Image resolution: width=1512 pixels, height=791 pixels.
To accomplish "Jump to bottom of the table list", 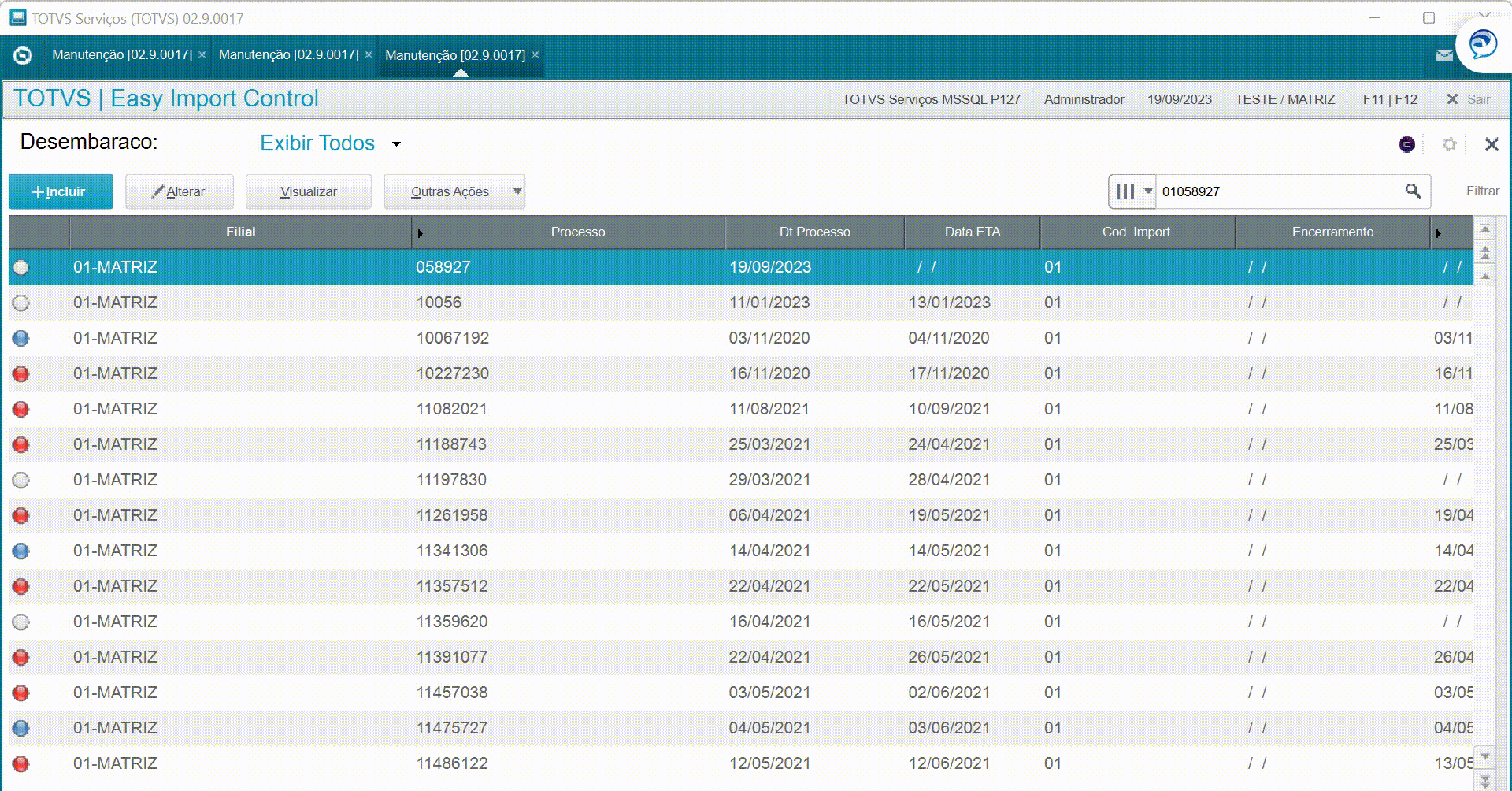I will click(1485, 782).
